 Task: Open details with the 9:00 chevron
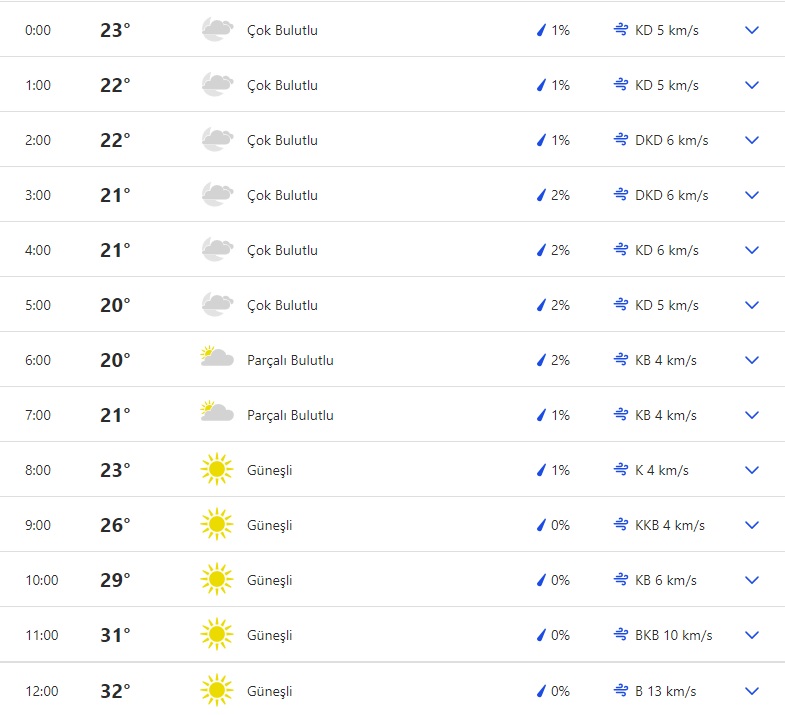point(752,525)
